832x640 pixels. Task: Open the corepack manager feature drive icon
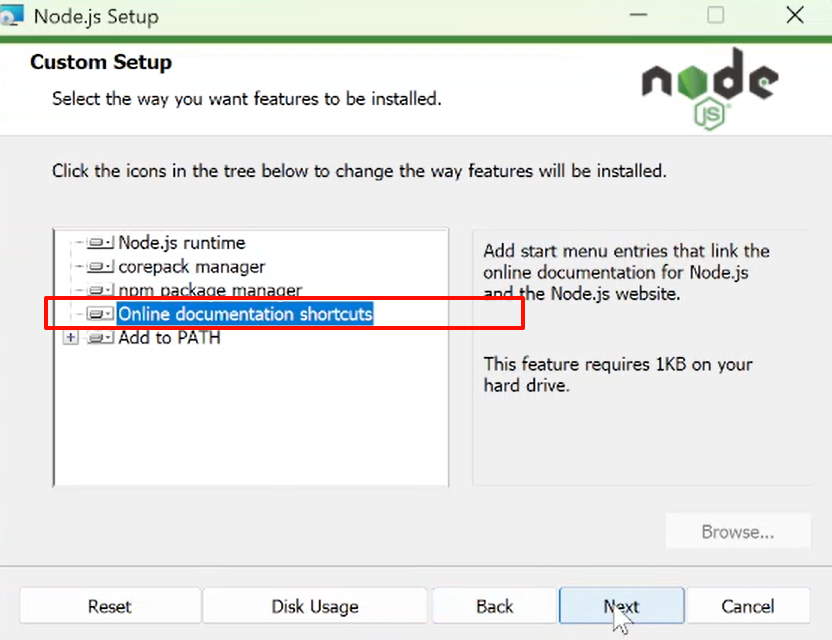pos(100,266)
